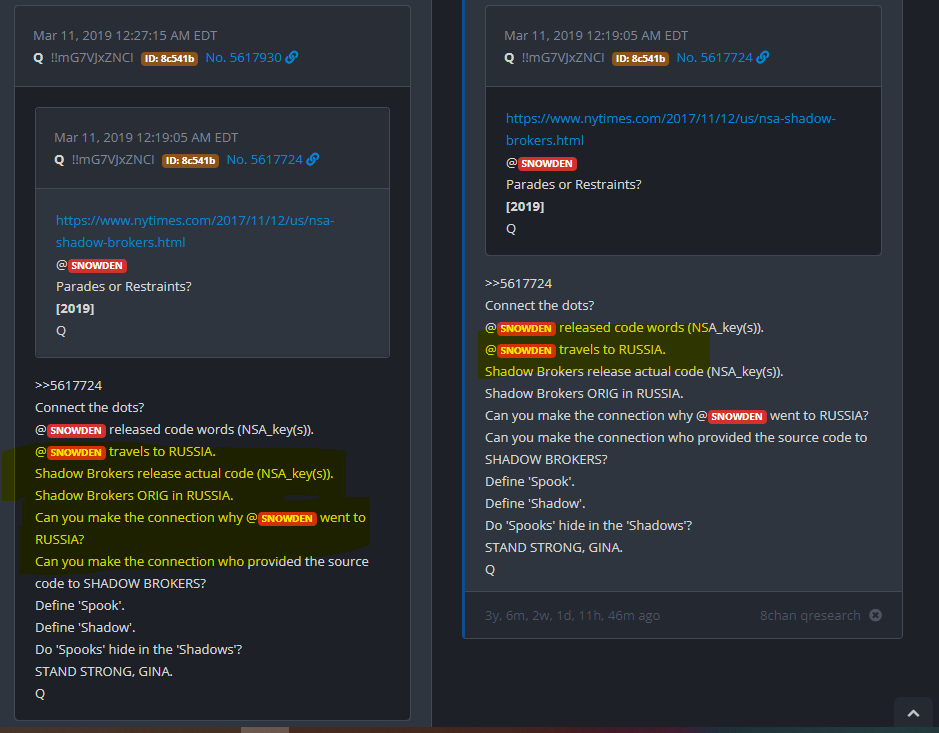Click '8chan qresearch' source label

coord(810,616)
